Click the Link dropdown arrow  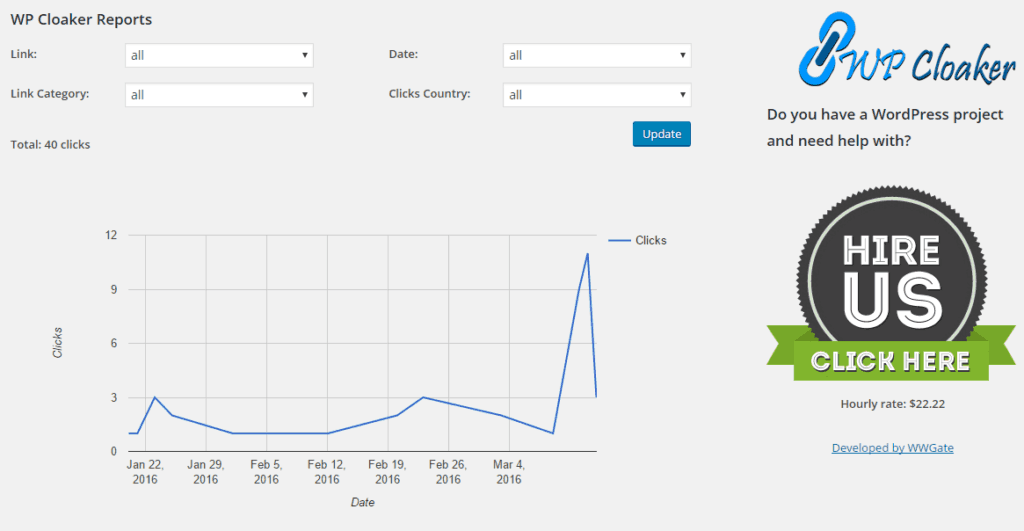[304, 56]
